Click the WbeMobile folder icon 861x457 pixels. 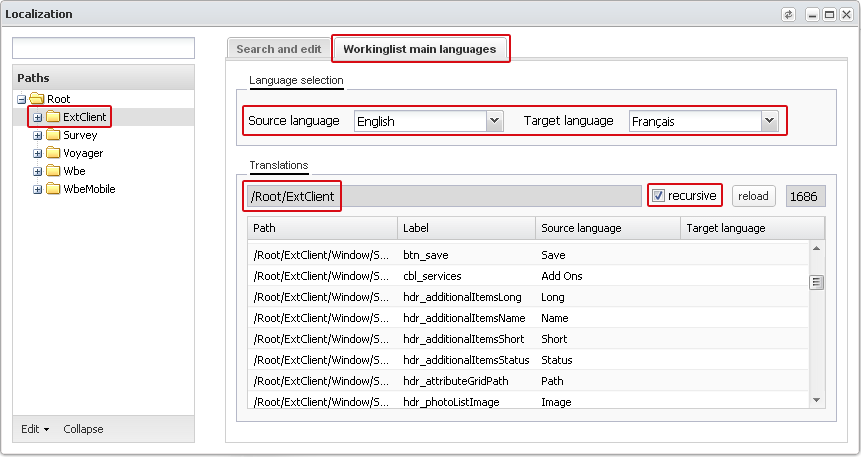(x=53, y=189)
